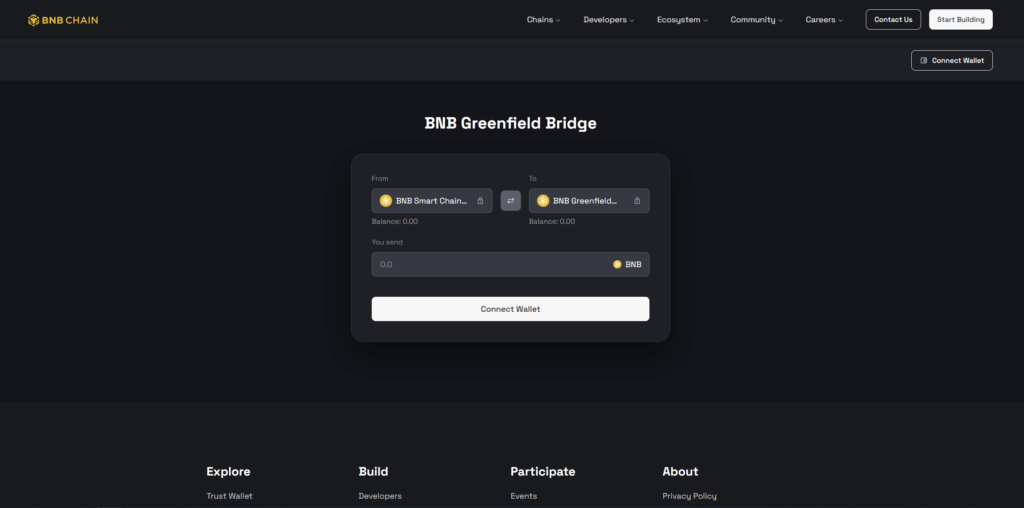Open the Events footer link
1024x508 pixels.
tap(524, 496)
